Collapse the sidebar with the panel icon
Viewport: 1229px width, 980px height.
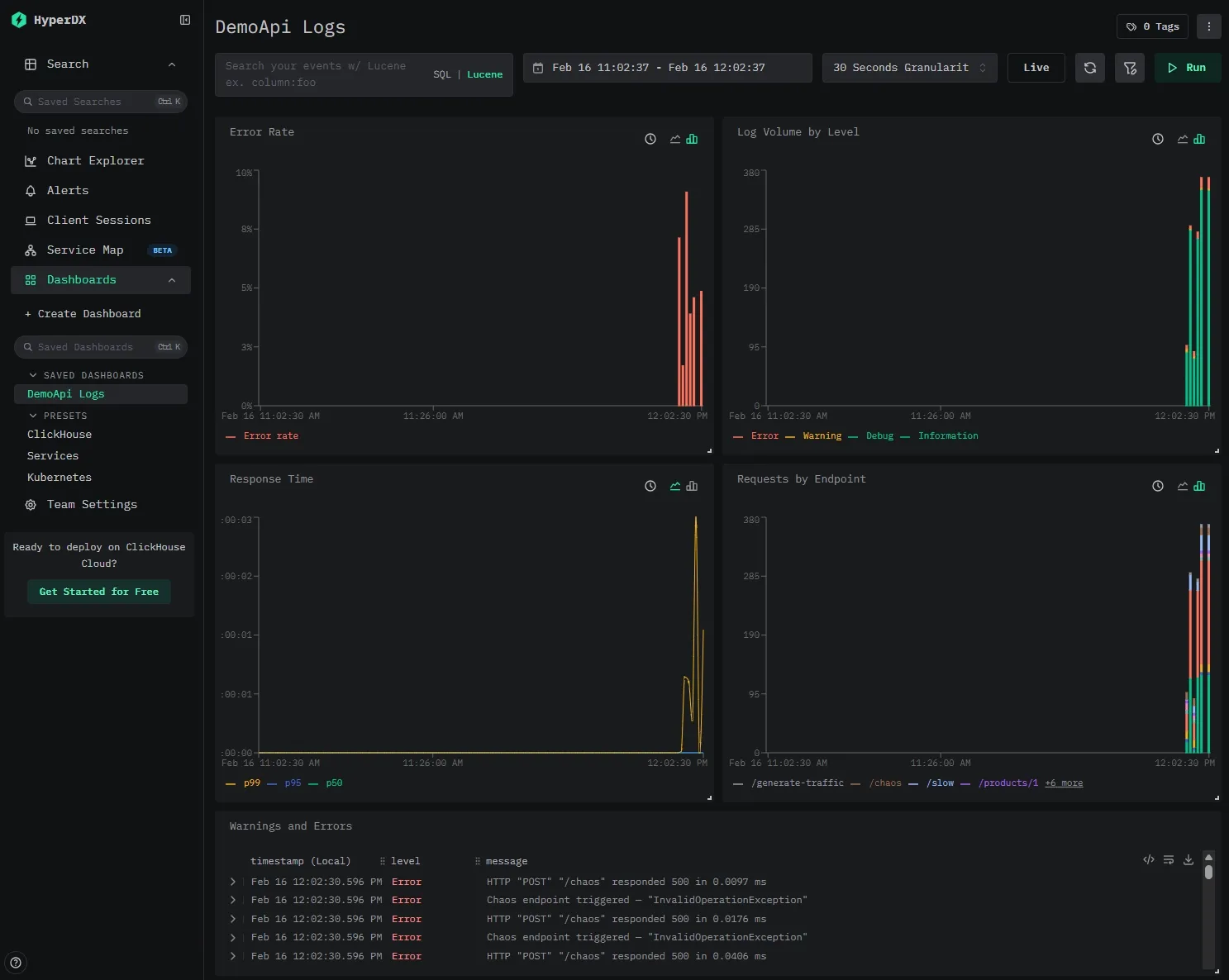coord(185,20)
